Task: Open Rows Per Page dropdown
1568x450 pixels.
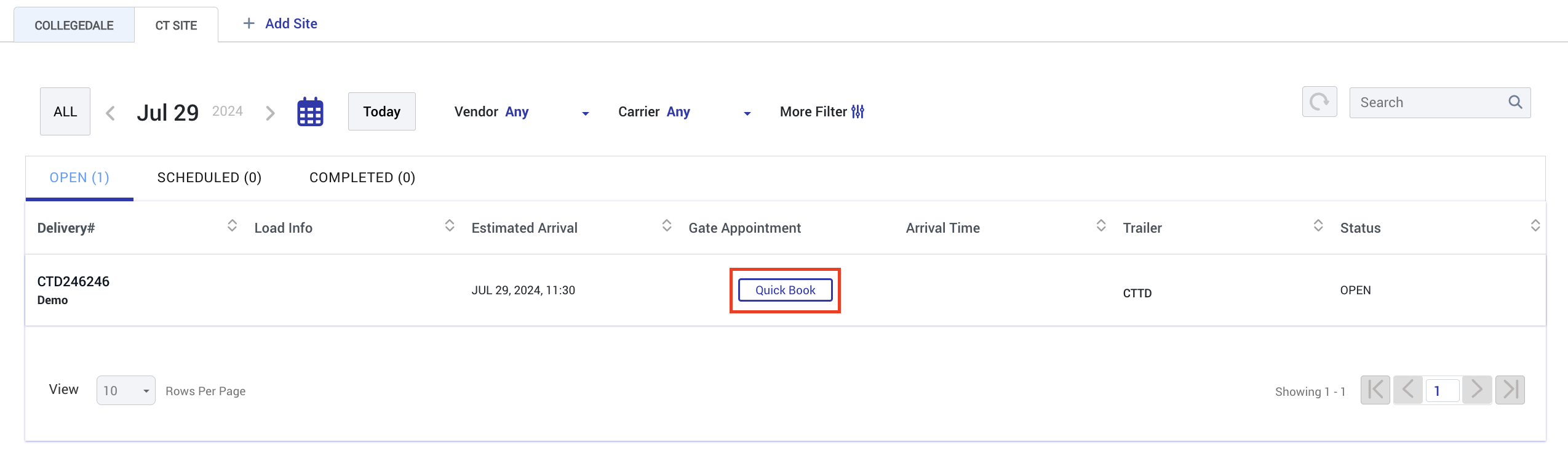Action: coord(126,390)
